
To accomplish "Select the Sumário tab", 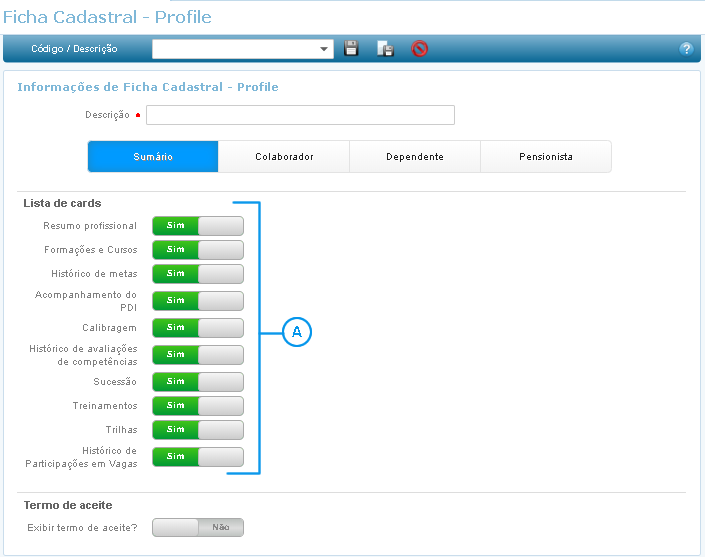I will 153,157.
